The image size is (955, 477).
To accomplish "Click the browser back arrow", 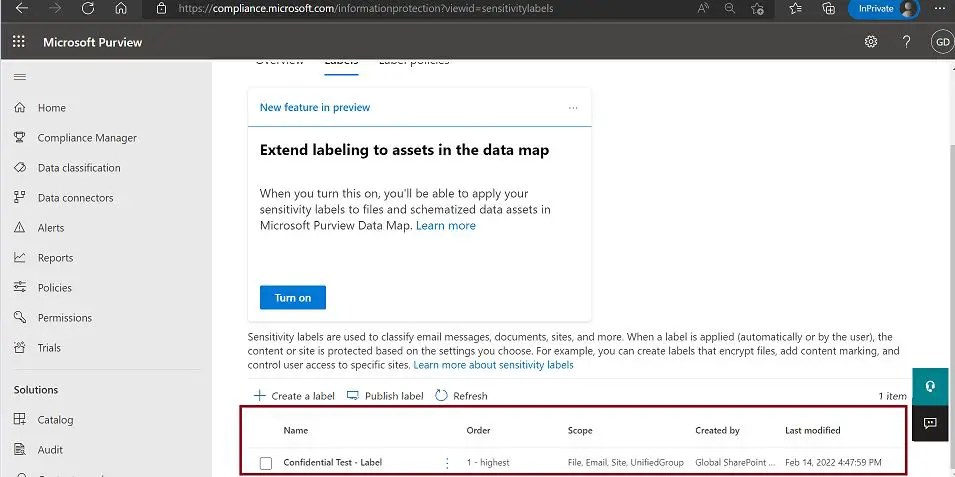I will coord(21,9).
